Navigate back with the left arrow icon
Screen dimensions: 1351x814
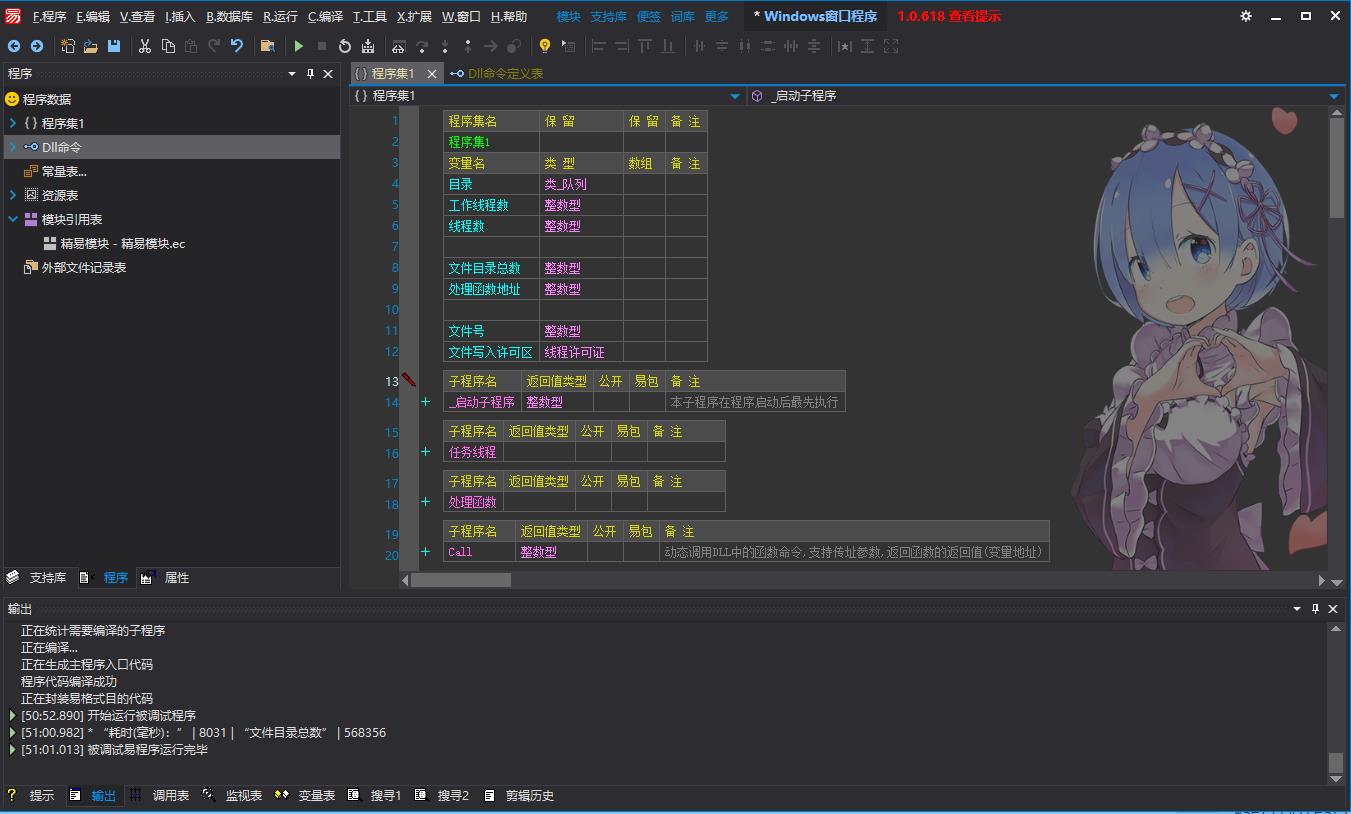coord(14,46)
